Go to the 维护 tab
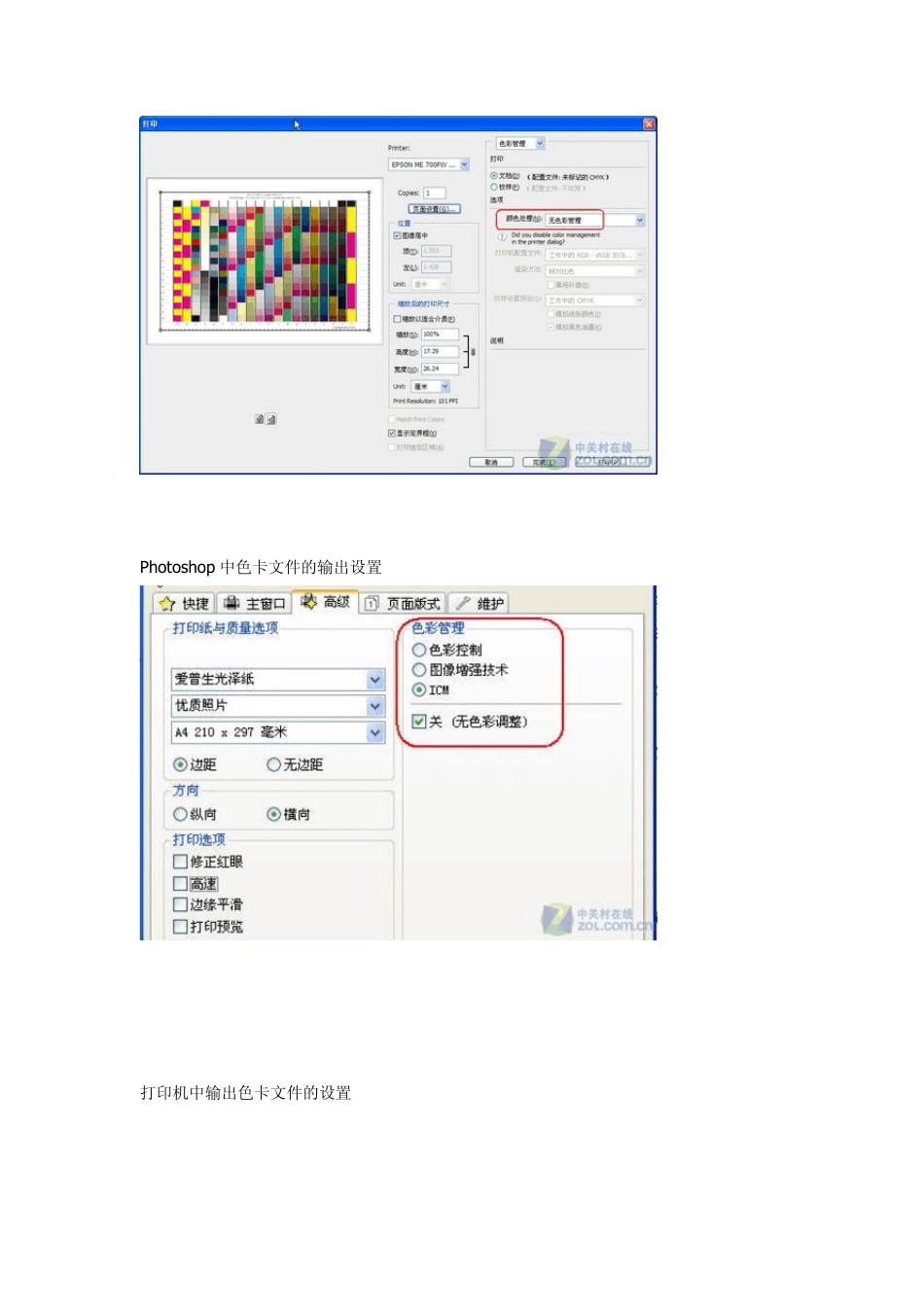 (479, 603)
